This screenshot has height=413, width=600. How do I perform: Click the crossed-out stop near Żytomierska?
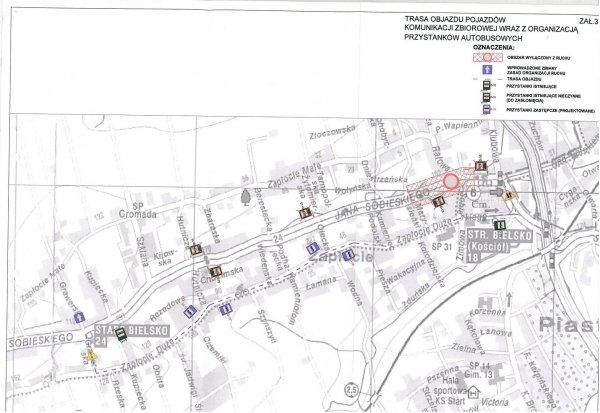click(x=305, y=214)
